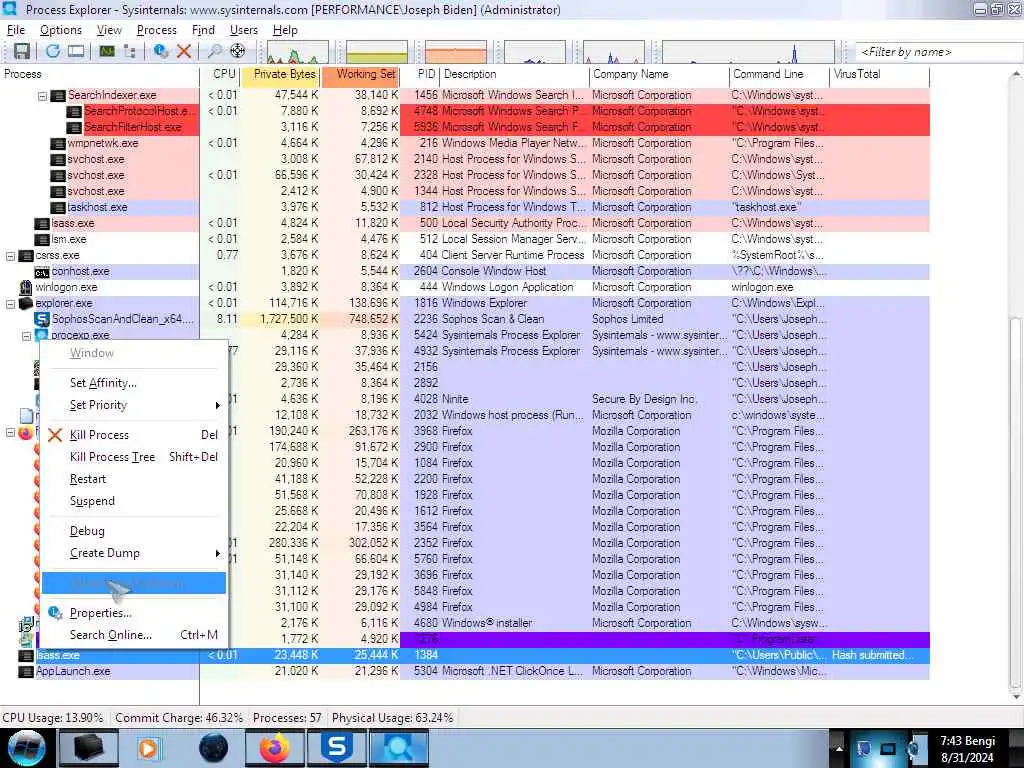This screenshot has height=768, width=1024.
Task: Sort by the Working Set column header
Action: [x=360, y=74]
